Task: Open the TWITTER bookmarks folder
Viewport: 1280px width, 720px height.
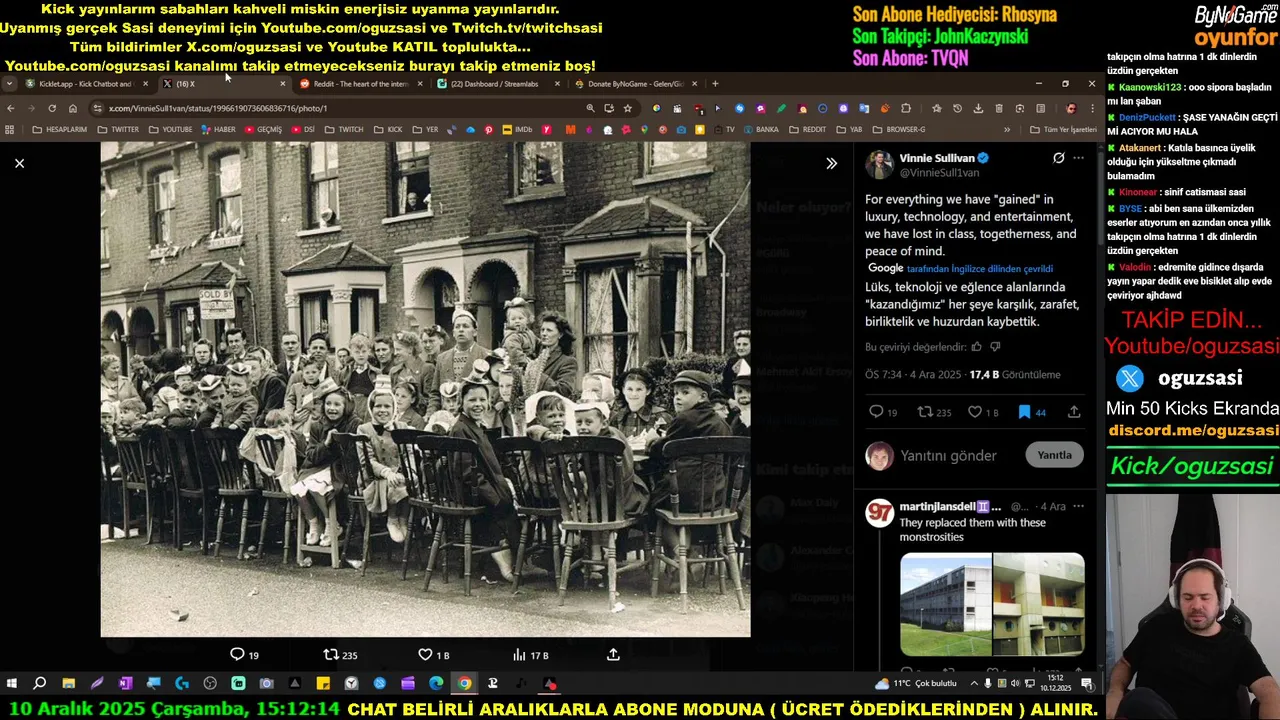Action: click(118, 130)
